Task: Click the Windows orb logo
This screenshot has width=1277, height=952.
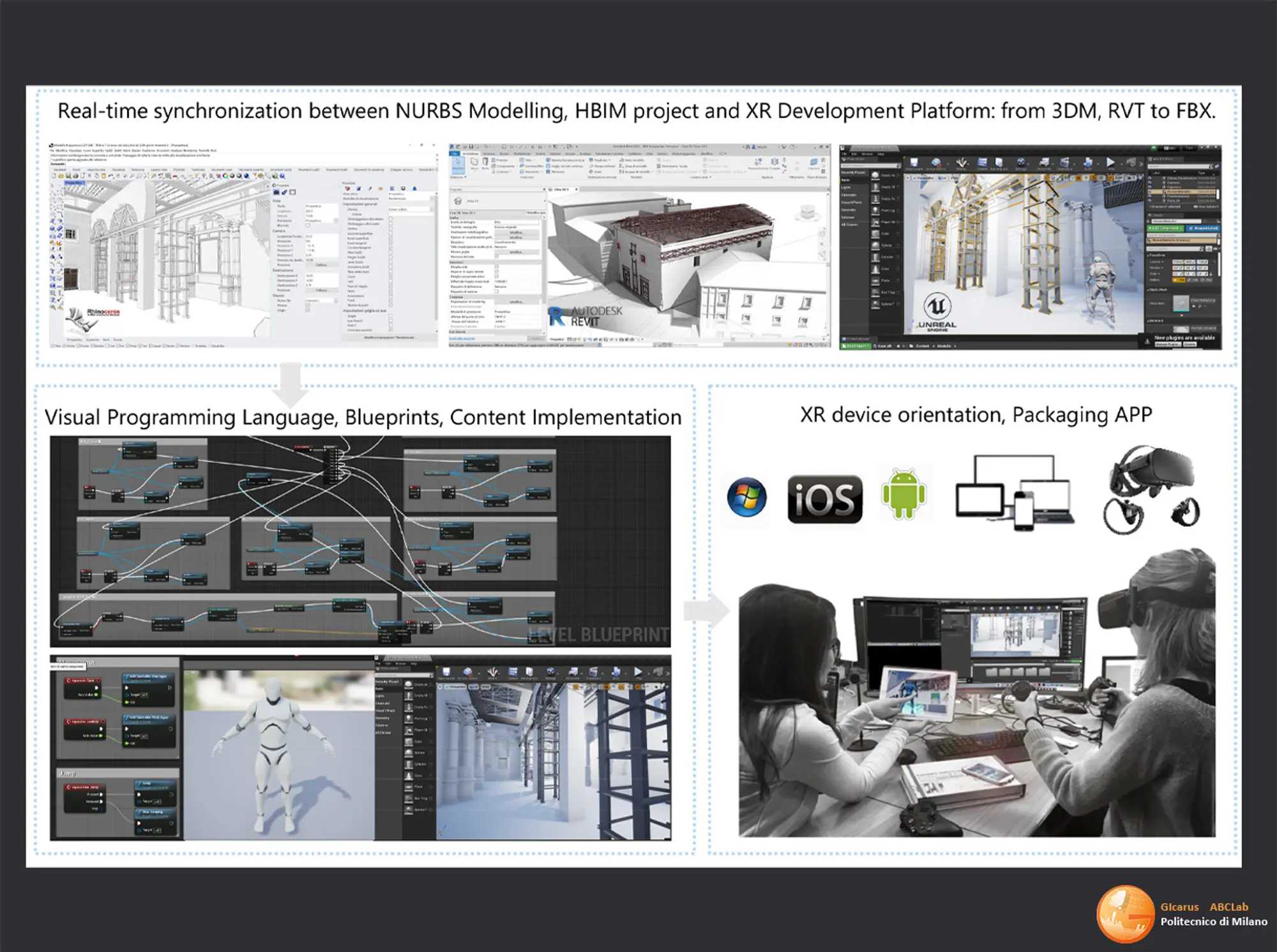Action: click(x=746, y=497)
